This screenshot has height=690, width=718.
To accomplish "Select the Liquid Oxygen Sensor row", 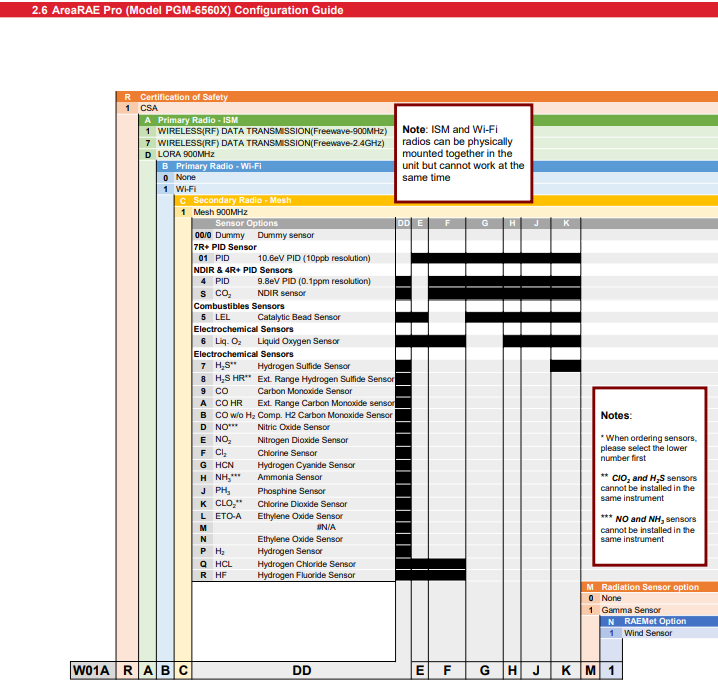I will coord(298,341).
